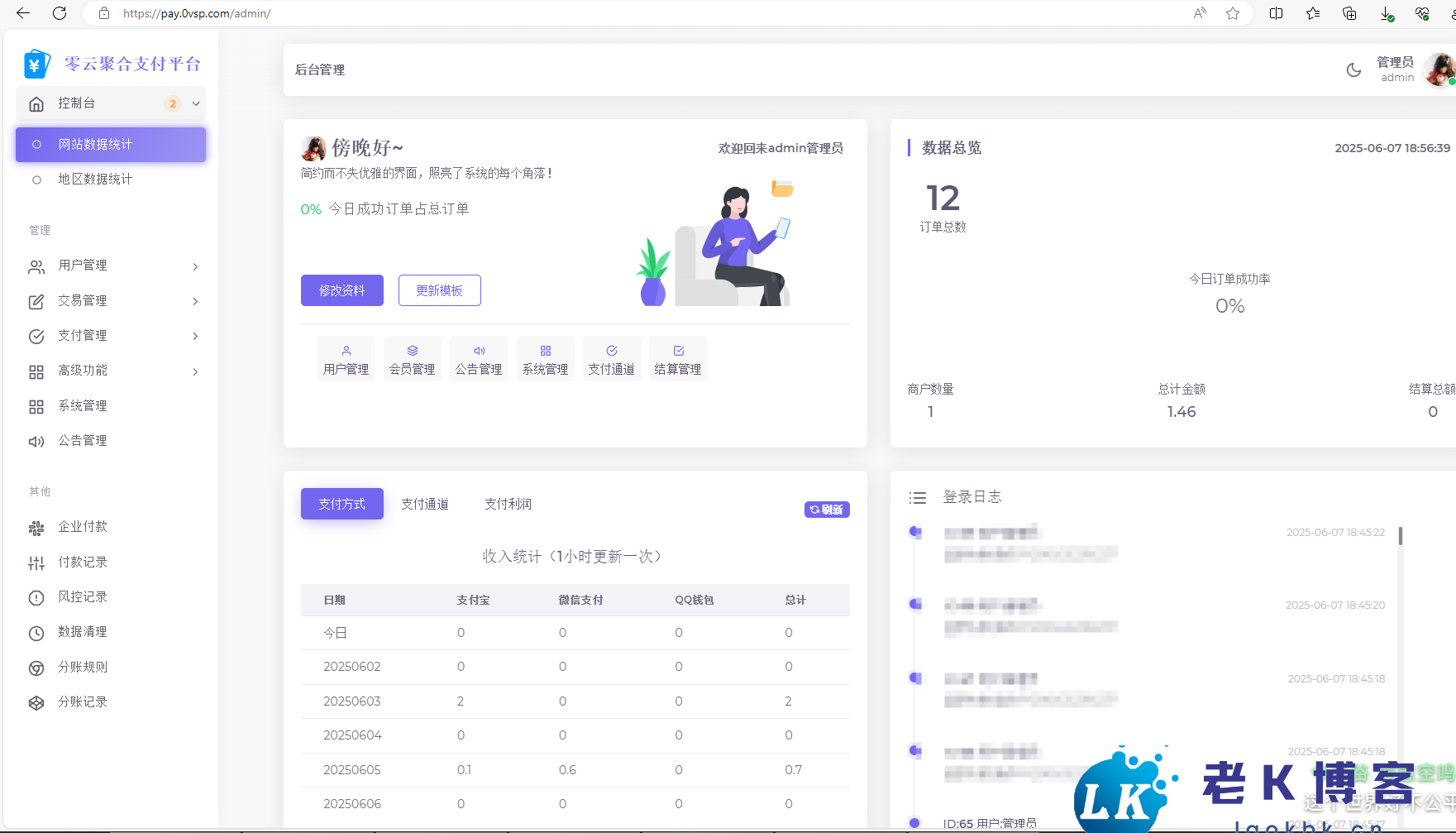Screen dimensions: 1456x833
Task: Toggle dark mode moon icon
Action: (1353, 70)
